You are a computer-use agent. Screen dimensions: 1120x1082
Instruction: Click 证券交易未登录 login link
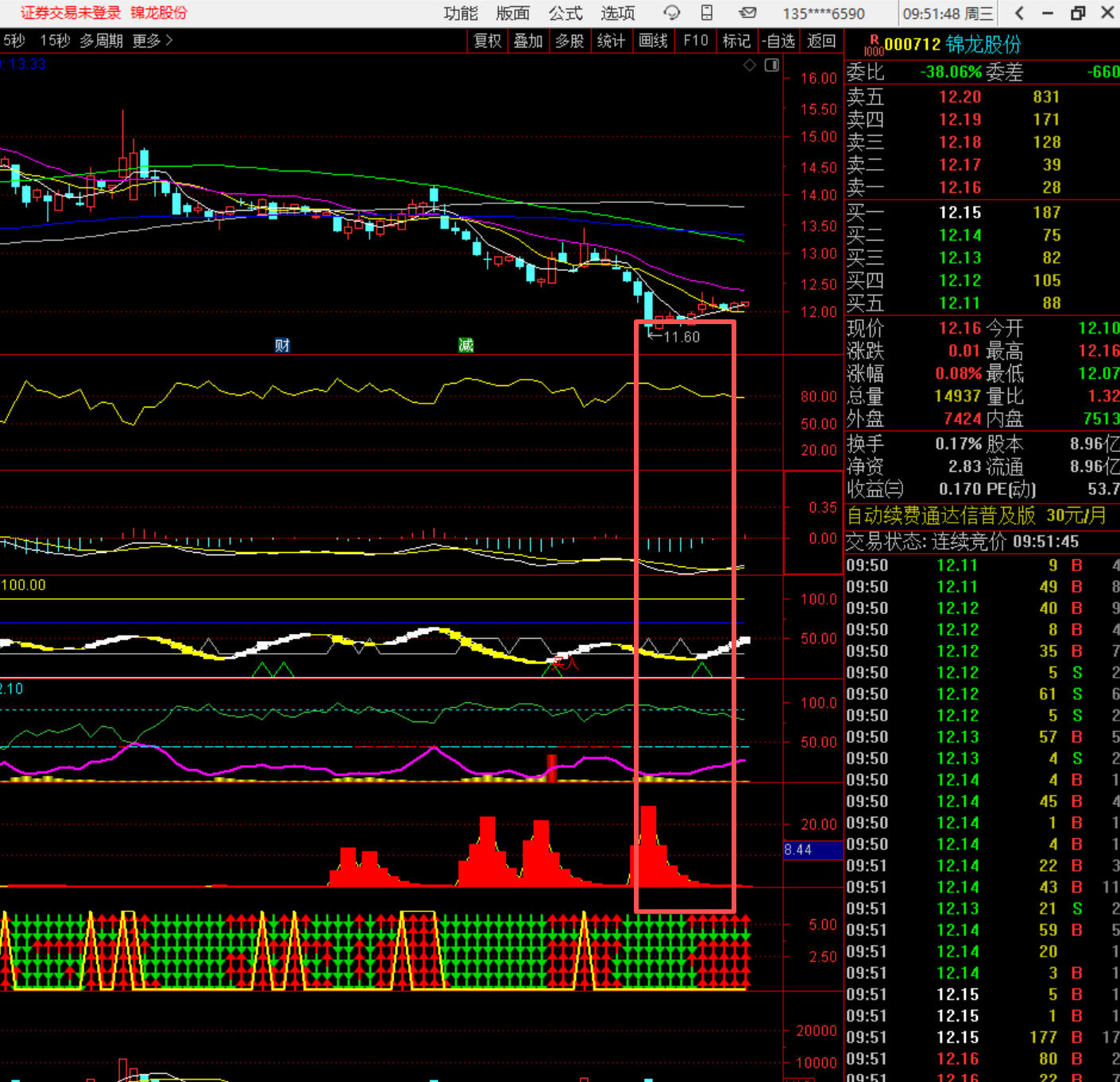(70, 13)
